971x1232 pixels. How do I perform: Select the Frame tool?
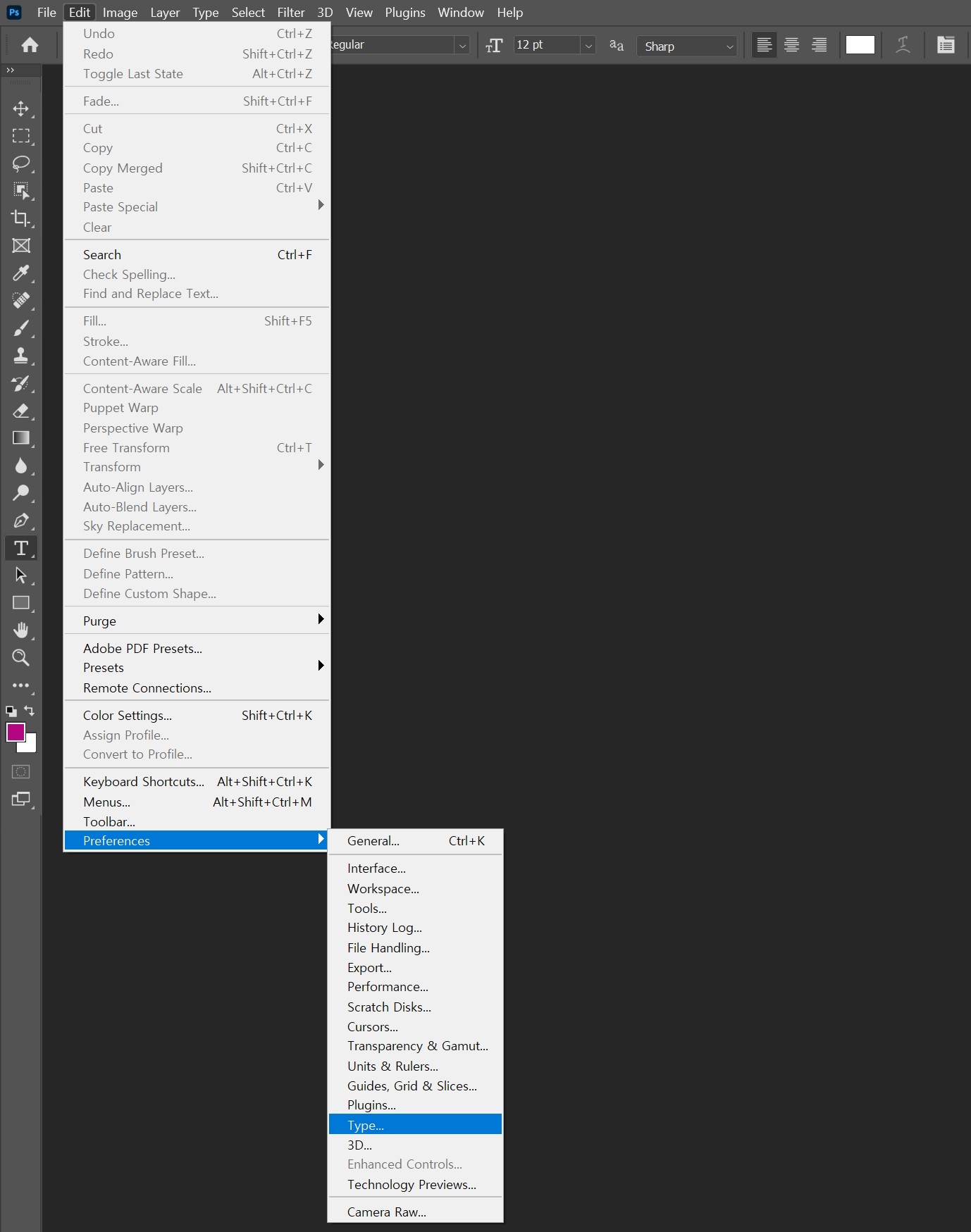[21, 246]
